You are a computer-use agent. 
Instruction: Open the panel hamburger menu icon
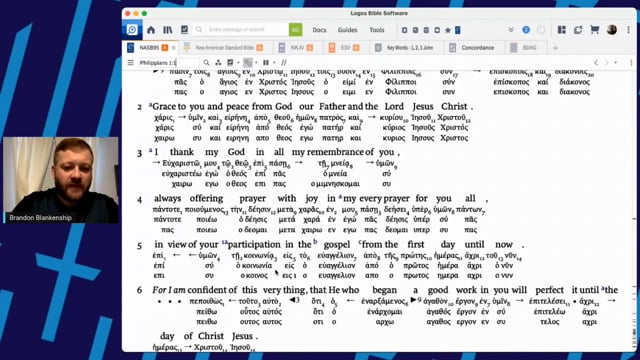(131, 63)
